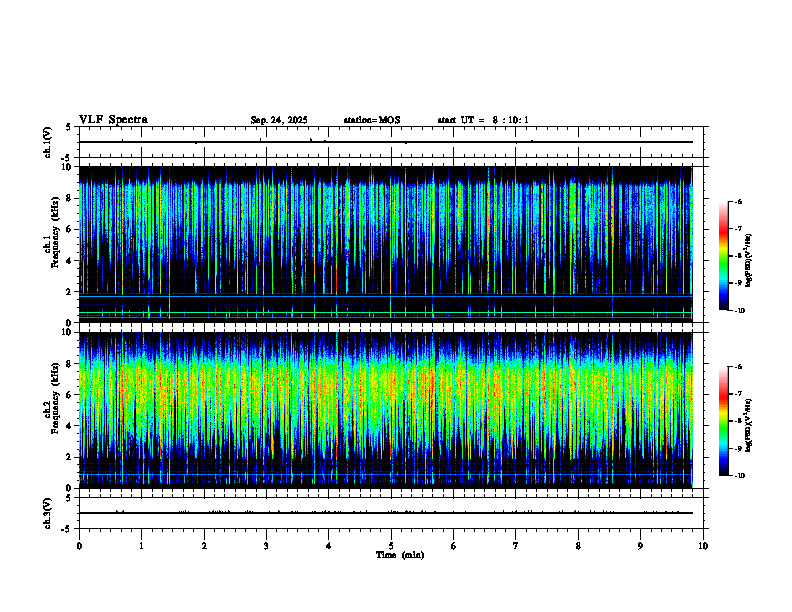Click the time axis tick label '8'
Image resolution: width=792 pixels, height=612 pixels.
click(578, 546)
